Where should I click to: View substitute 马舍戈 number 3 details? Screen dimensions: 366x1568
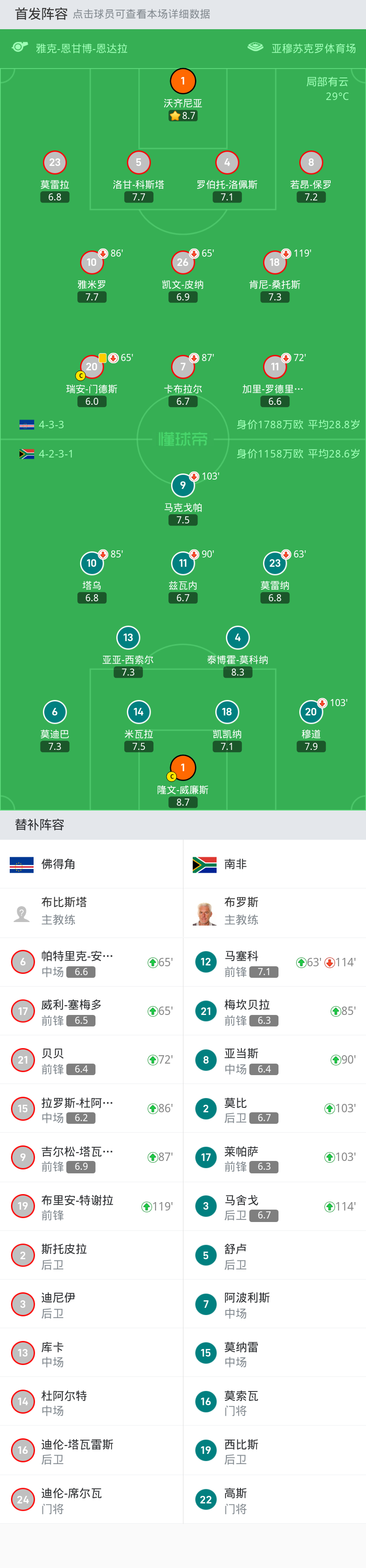pos(275,1207)
